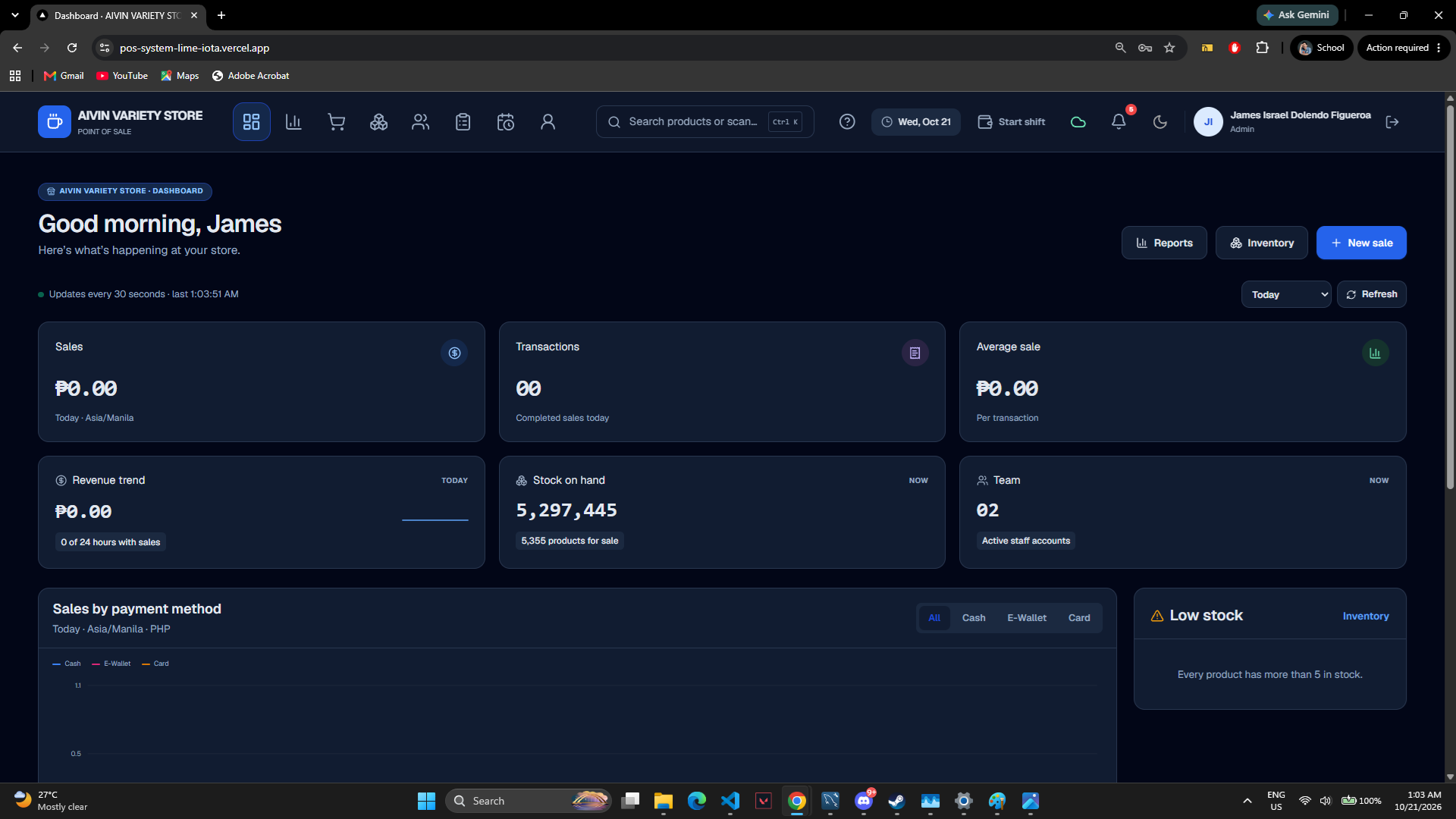
Task: Open the calendar clock schedule nav icon
Action: (506, 121)
